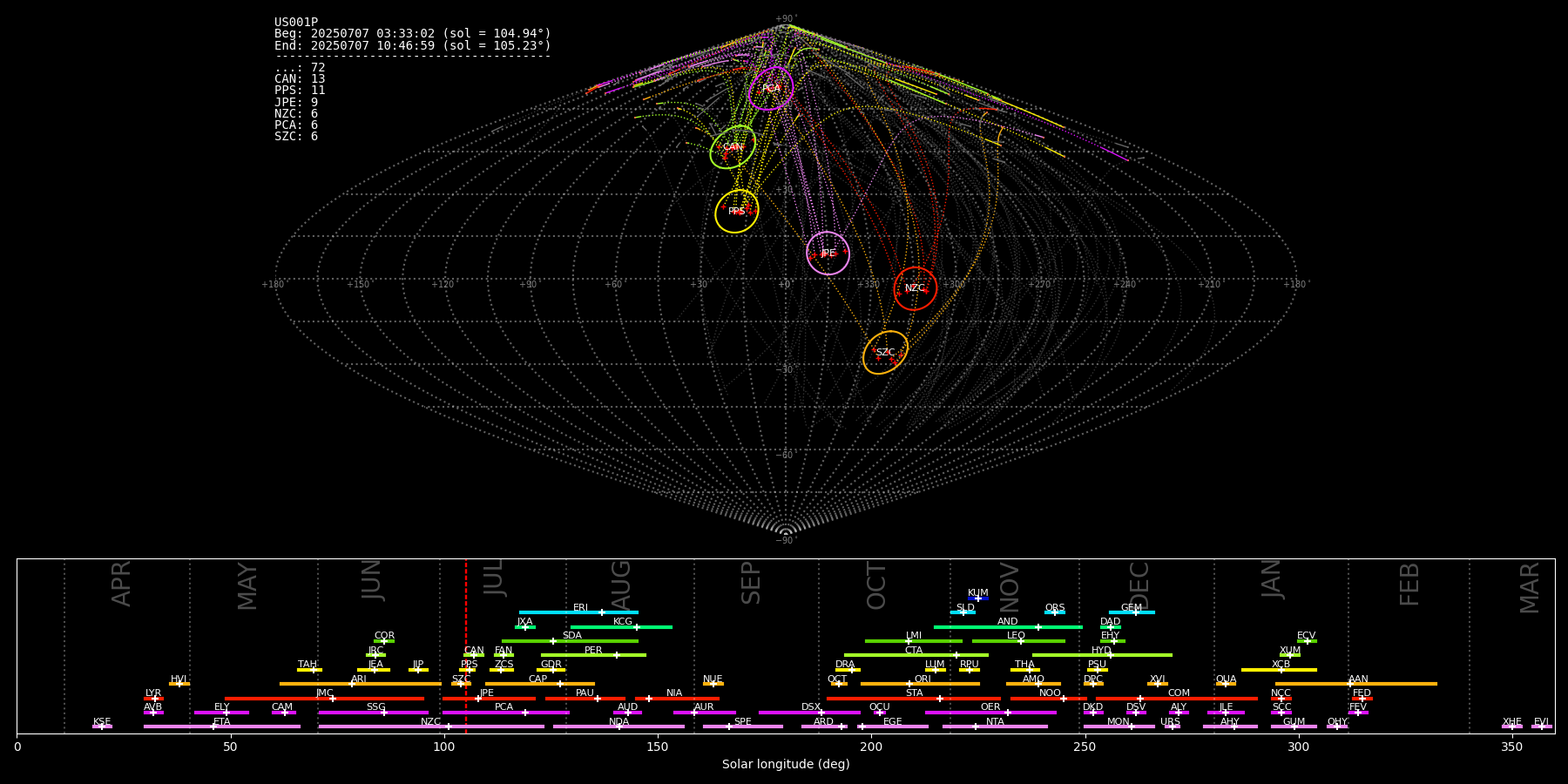This screenshot has width=1568, height=784.
Task: Click the End: 20250707 10:46:59 line
Action: 413,45
